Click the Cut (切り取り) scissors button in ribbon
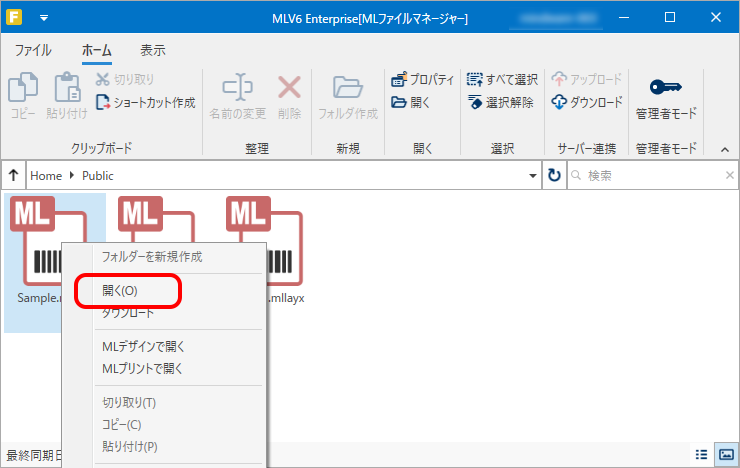This screenshot has height=468, width=740. (x=125, y=79)
